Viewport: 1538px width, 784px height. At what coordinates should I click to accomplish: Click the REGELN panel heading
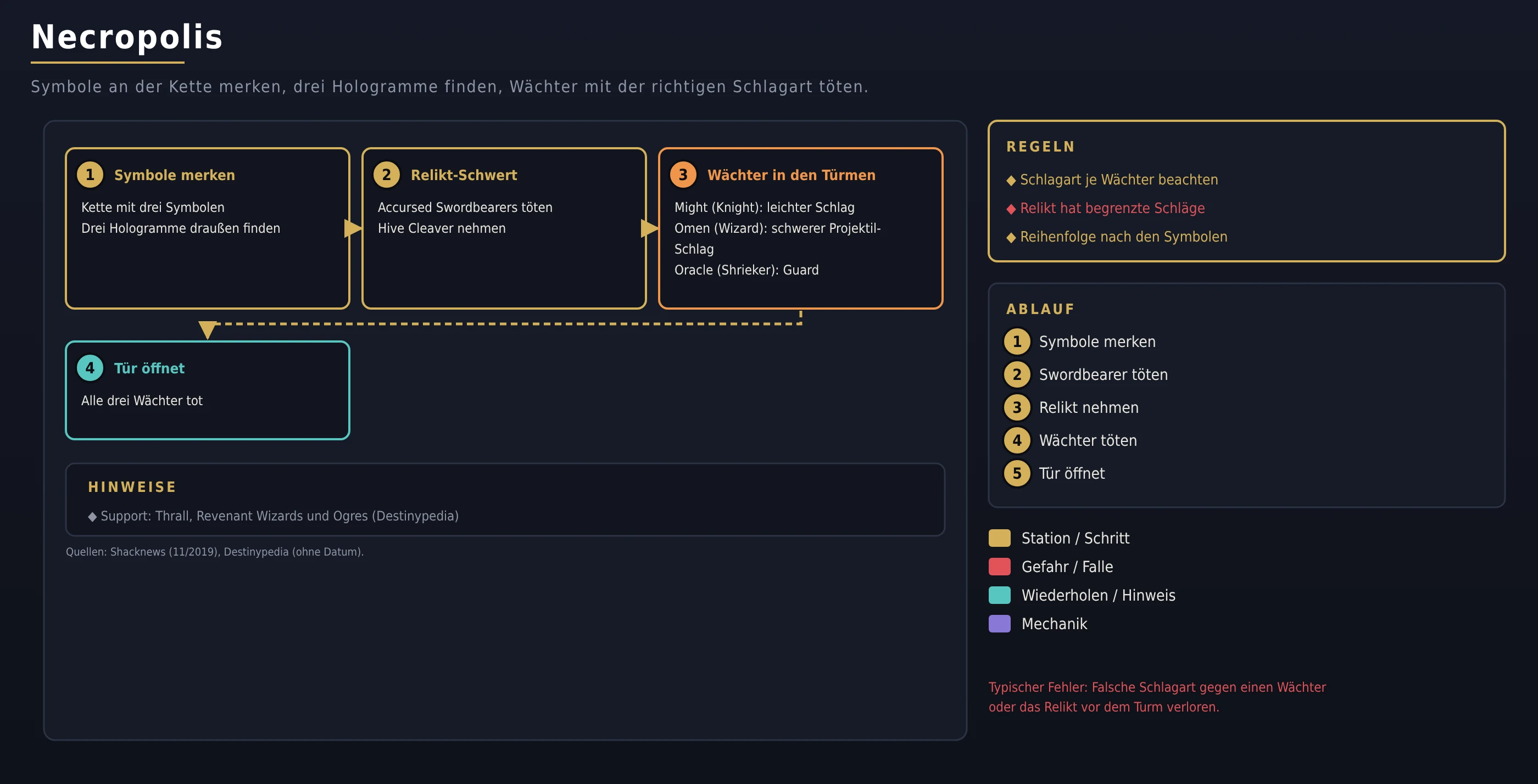point(1041,147)
